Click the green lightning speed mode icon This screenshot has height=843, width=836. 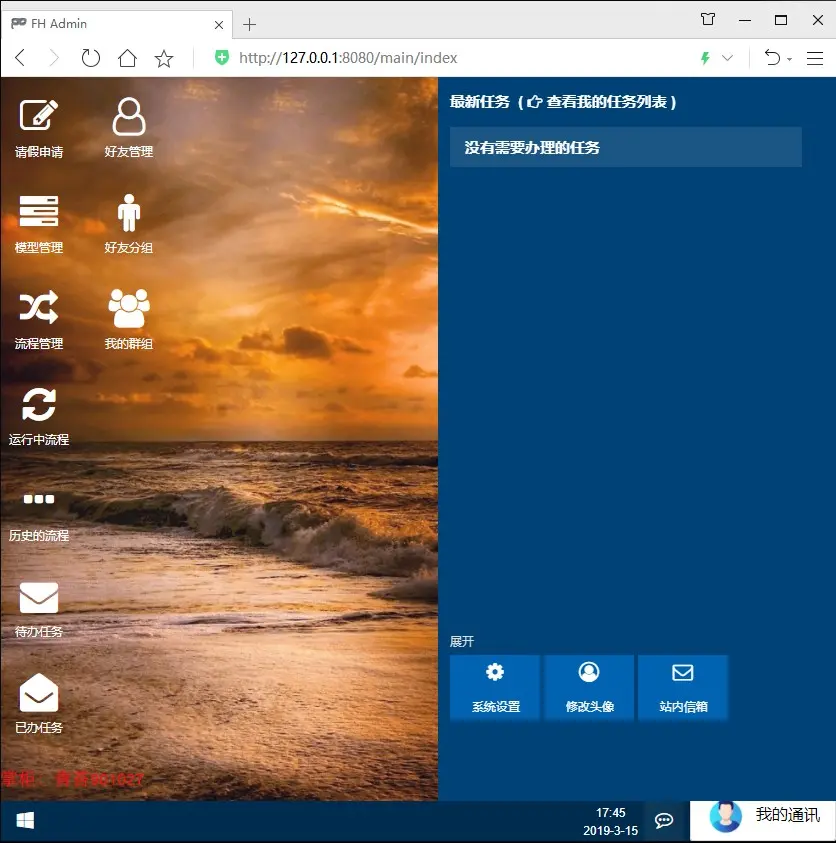pyautogui.click(x=705, y=58)
